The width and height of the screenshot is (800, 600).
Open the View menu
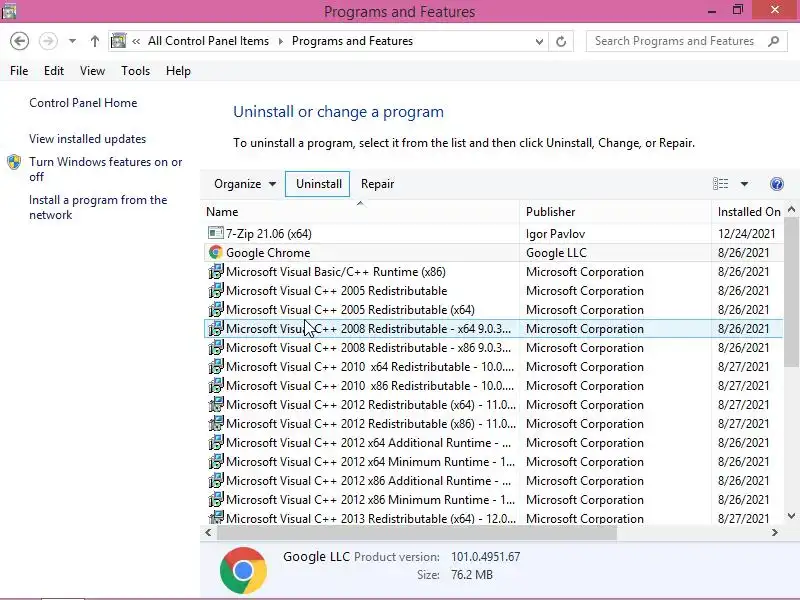(x=92, y=71)
